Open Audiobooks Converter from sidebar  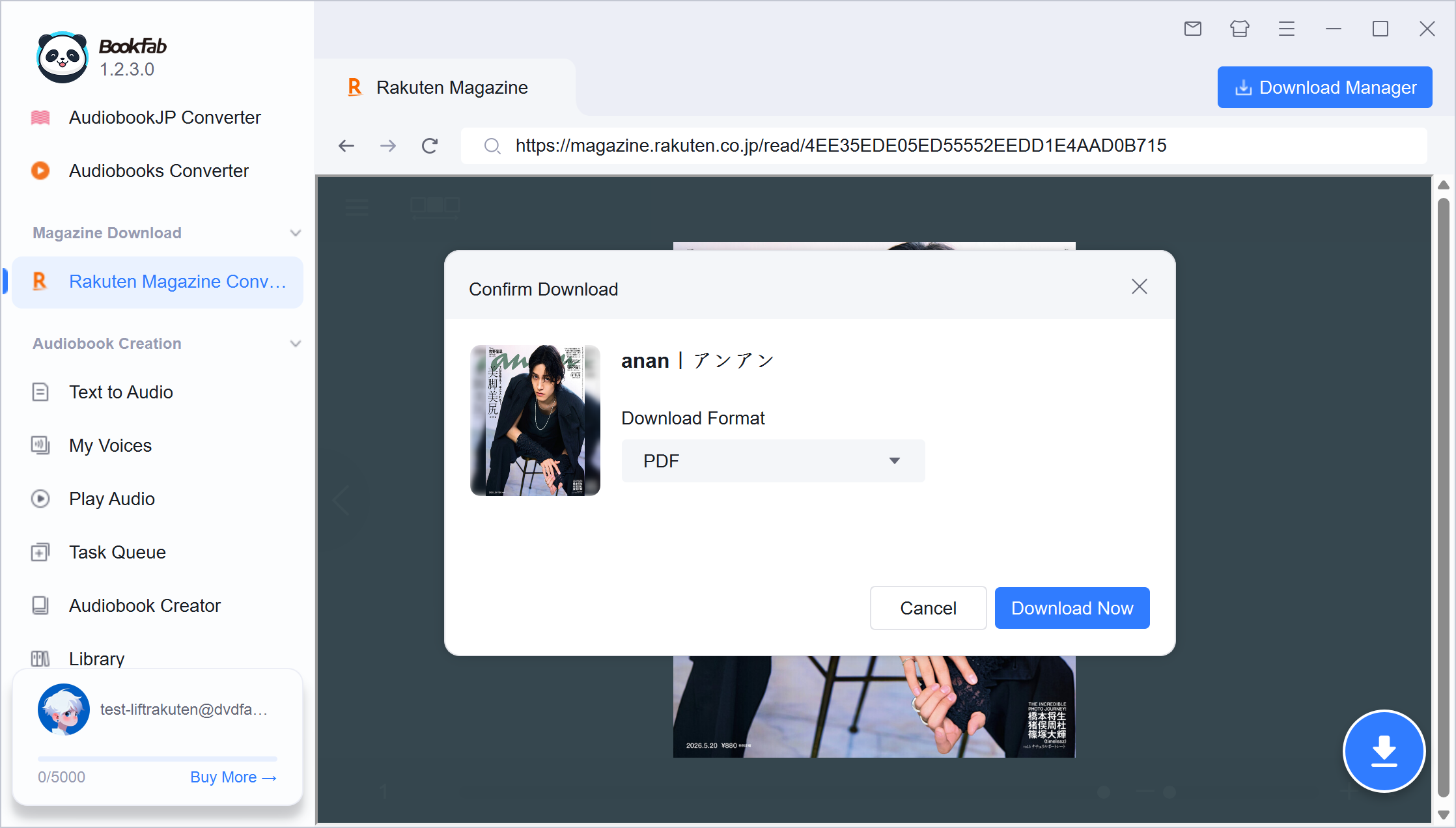point(158,171)
